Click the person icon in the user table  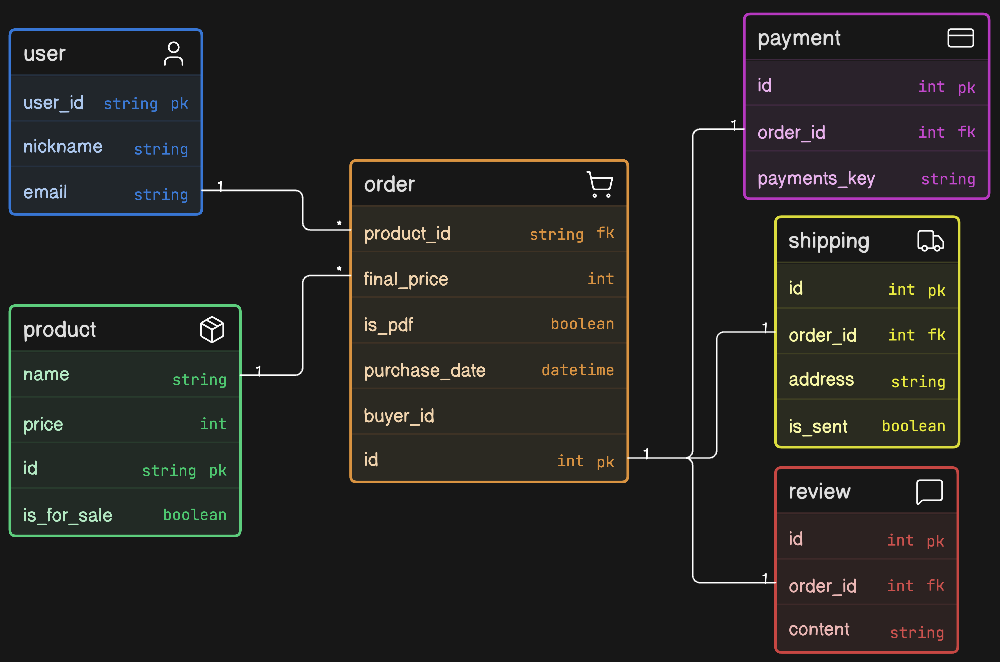[173, 54]
